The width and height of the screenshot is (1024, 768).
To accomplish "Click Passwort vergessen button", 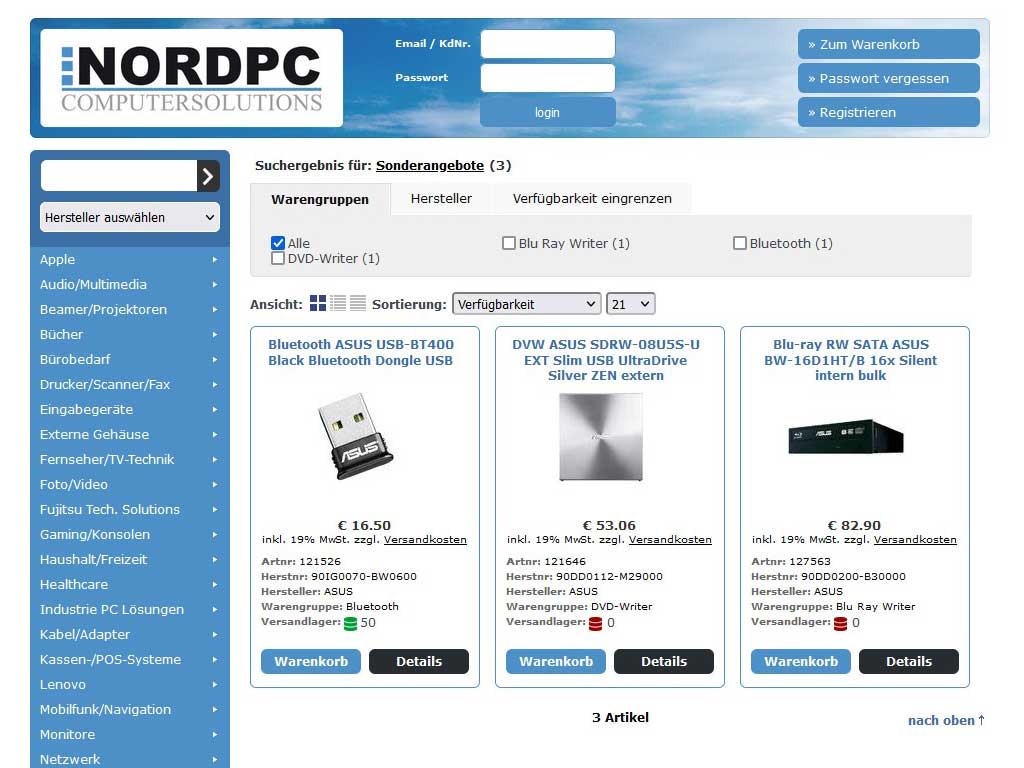I will click(x=888, y=78).
